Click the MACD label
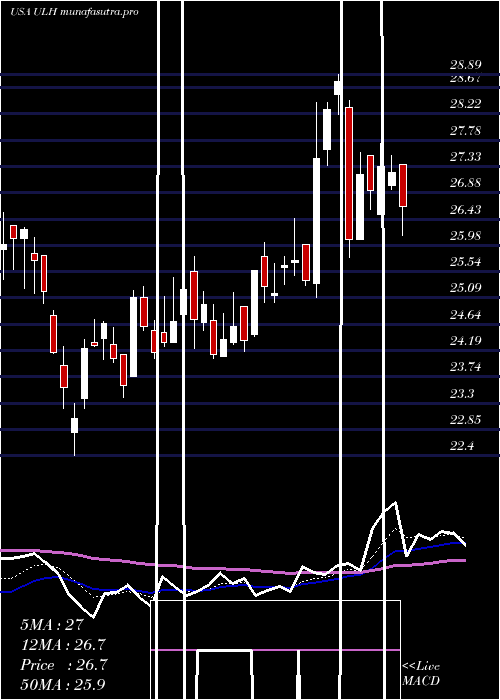Image resolution: width=500 pixels, height=700 pixels. coord(421,681)
